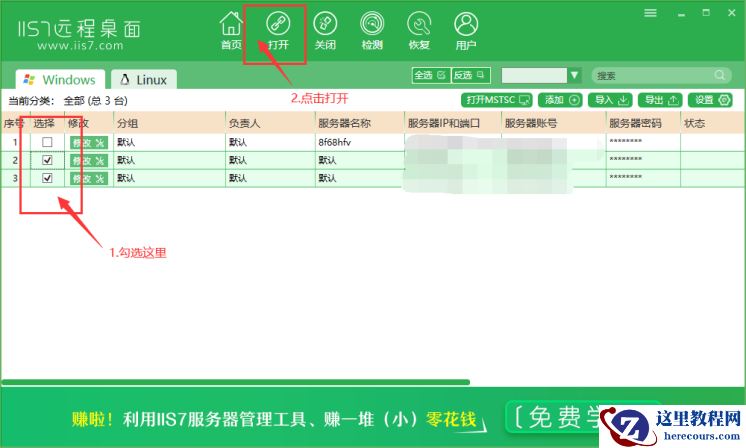The image size is (746, 448).
Task: Switch to the Linux tab
Action: [x=144, y=79]
